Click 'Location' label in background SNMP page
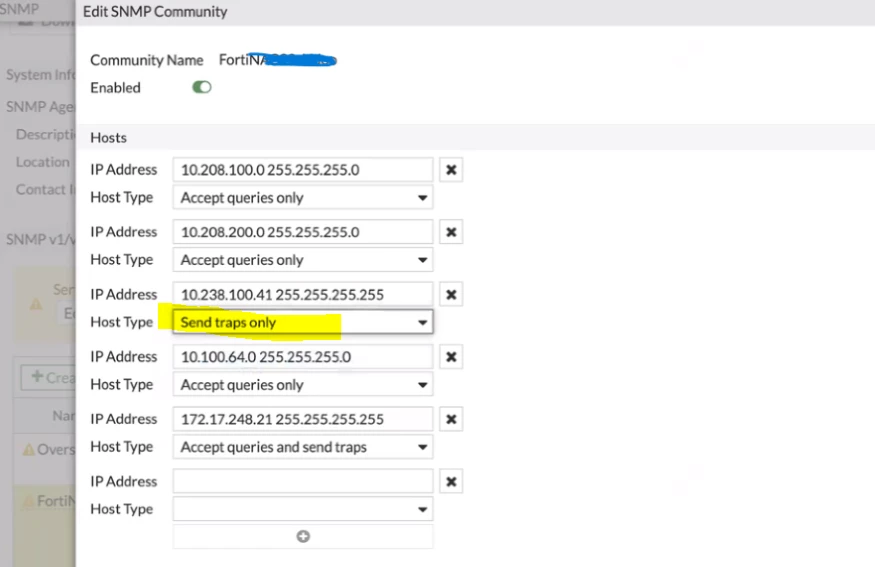Screen dimensions: 875x567 (43, 162)
